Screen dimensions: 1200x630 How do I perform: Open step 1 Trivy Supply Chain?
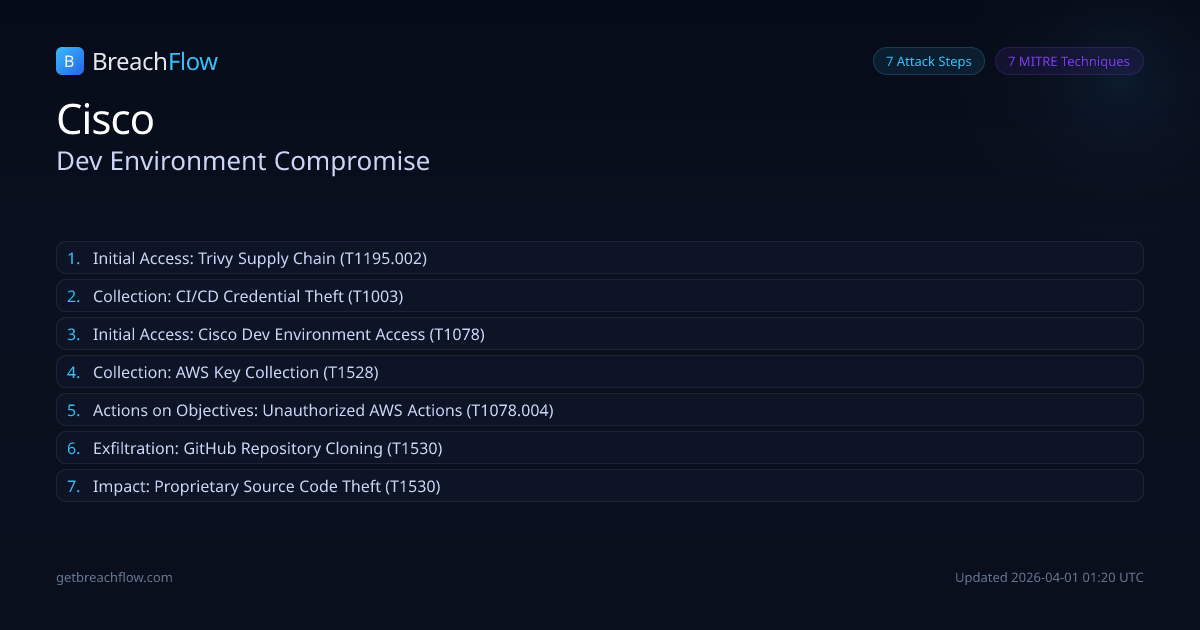pos(260,258)
